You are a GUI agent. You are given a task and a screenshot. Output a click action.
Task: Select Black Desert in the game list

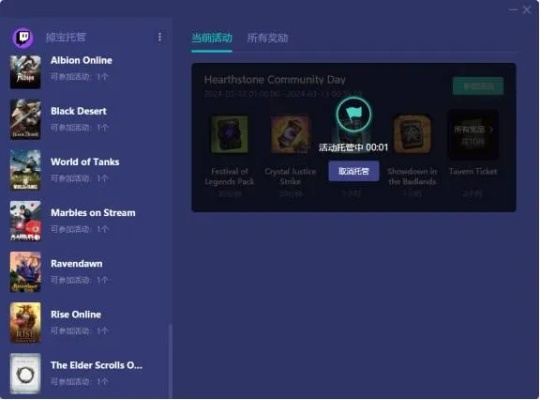click(86, 120)
